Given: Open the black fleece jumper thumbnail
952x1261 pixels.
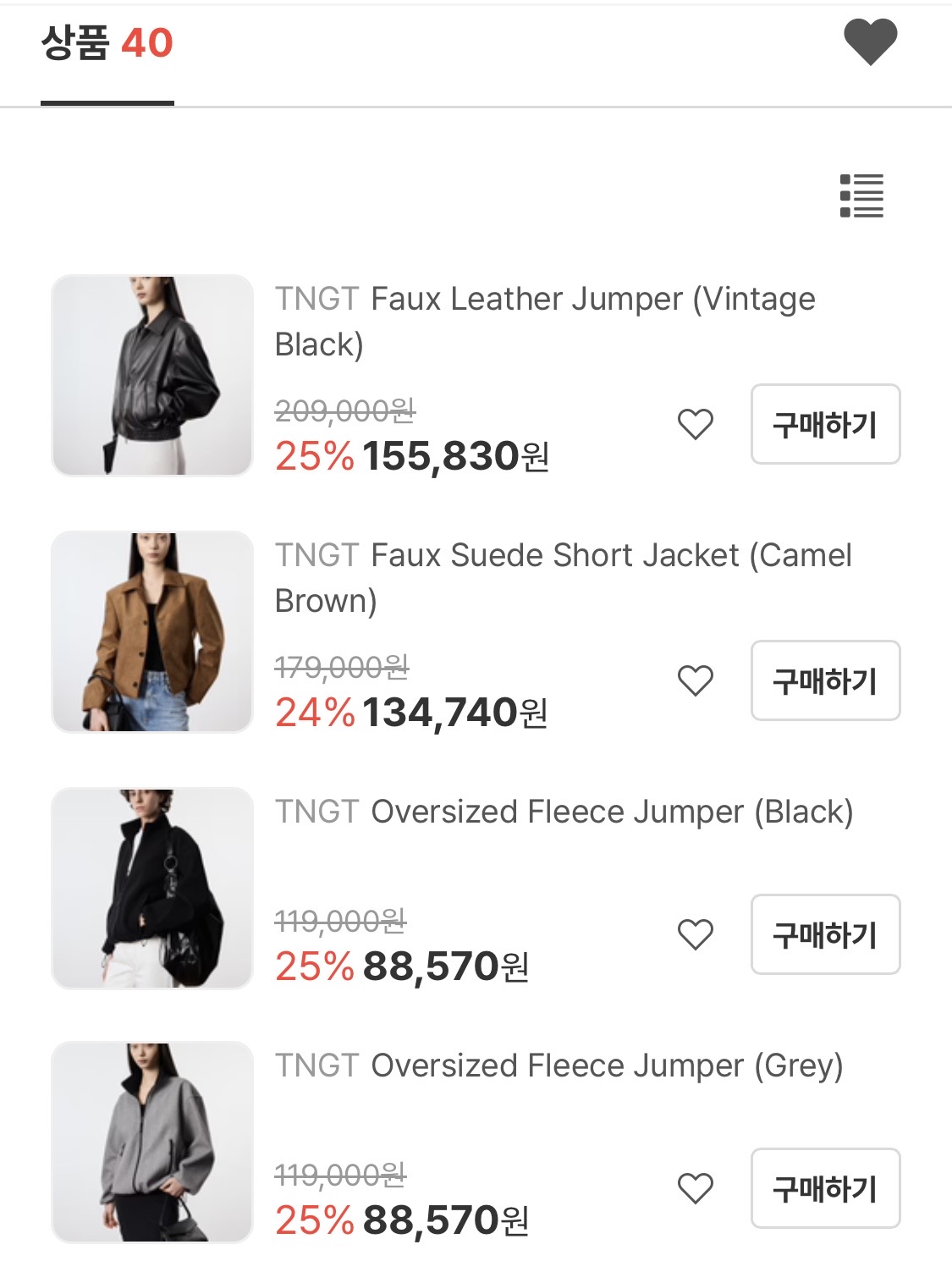Looking at the screenshot, I should [x=152, y=888].
